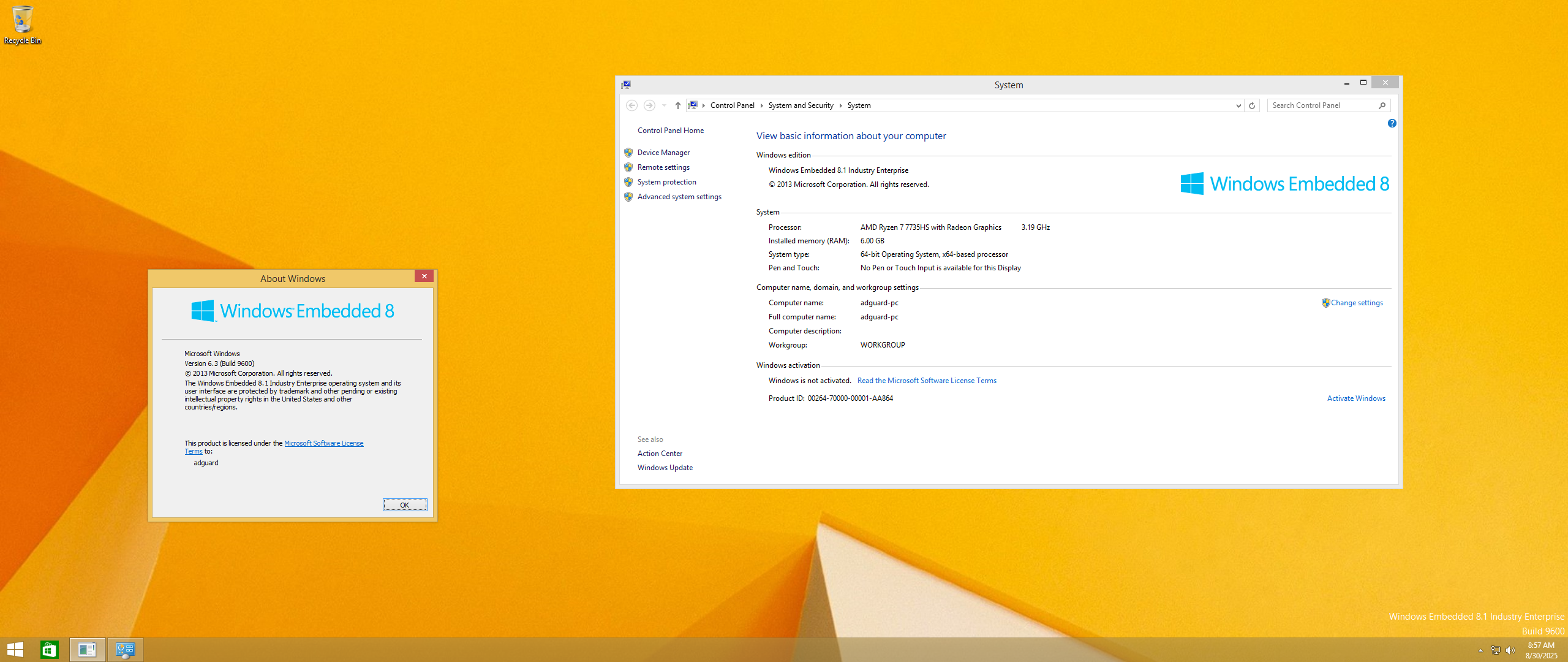Open the Store app from taskbar
The height and width of the screenshot is (662, 1568).
pyautogui.click(x=50, y=650)
